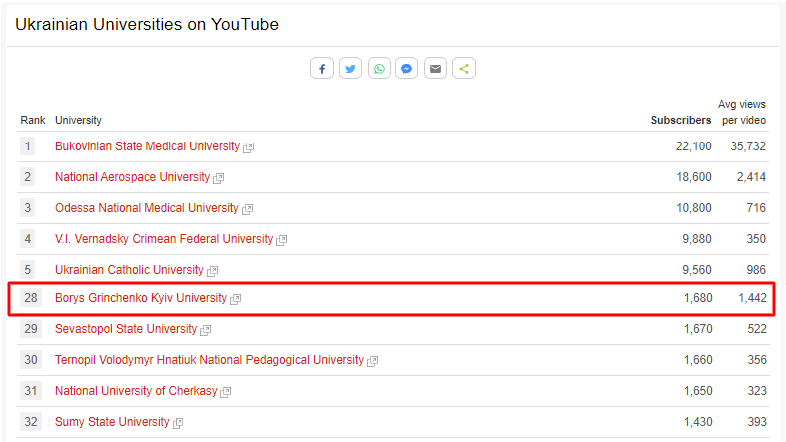Share the page via Twitter icon

[350, 69]
